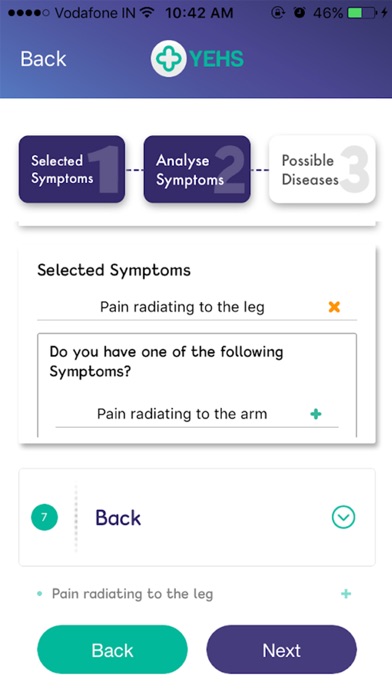Tap the alarm clock status icon

coord(300,13)
